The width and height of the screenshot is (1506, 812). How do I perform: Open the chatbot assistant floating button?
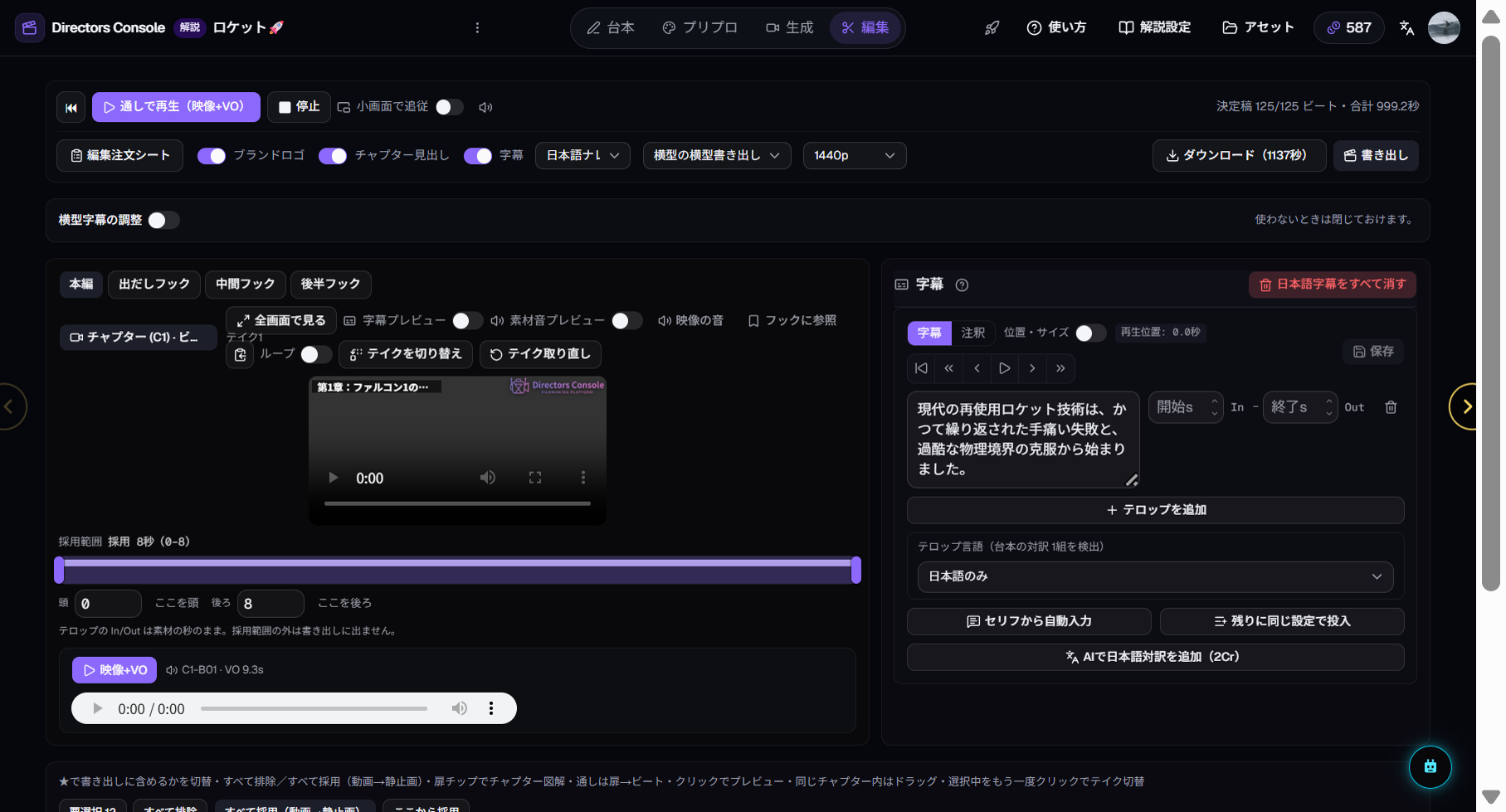coord(1430,766)
